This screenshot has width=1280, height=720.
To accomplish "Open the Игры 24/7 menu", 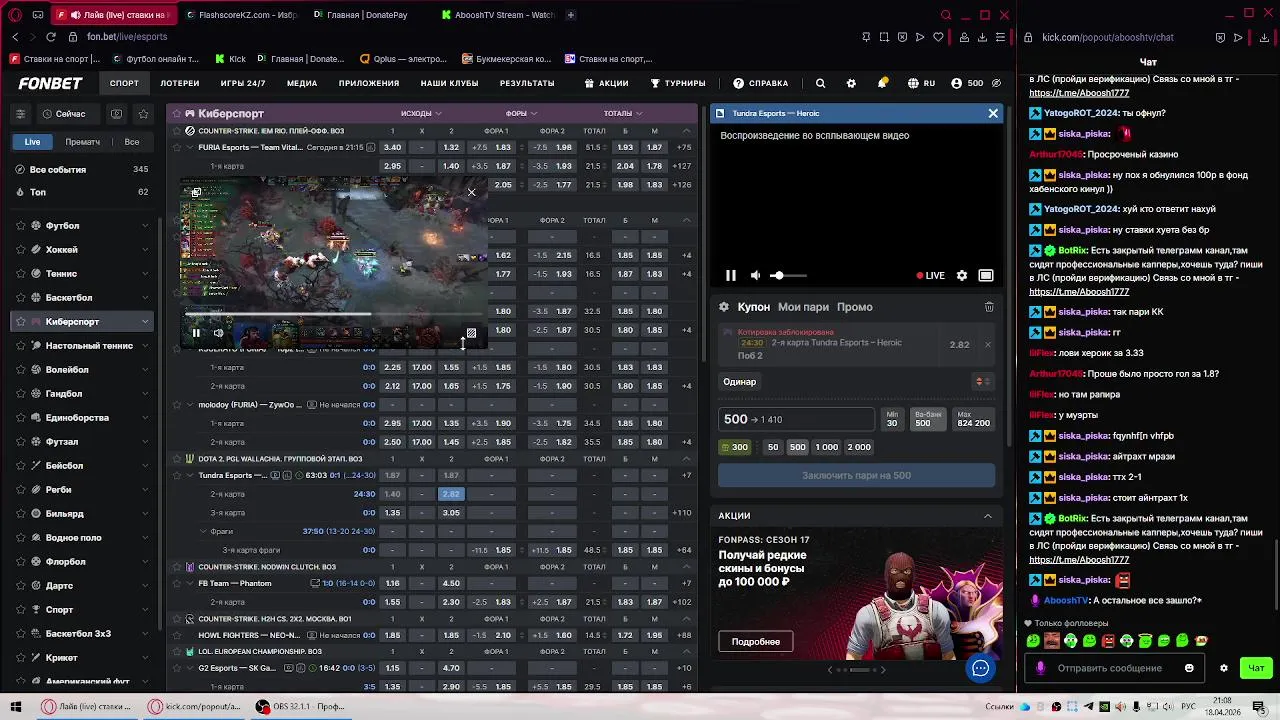I will tap(243, 83).
